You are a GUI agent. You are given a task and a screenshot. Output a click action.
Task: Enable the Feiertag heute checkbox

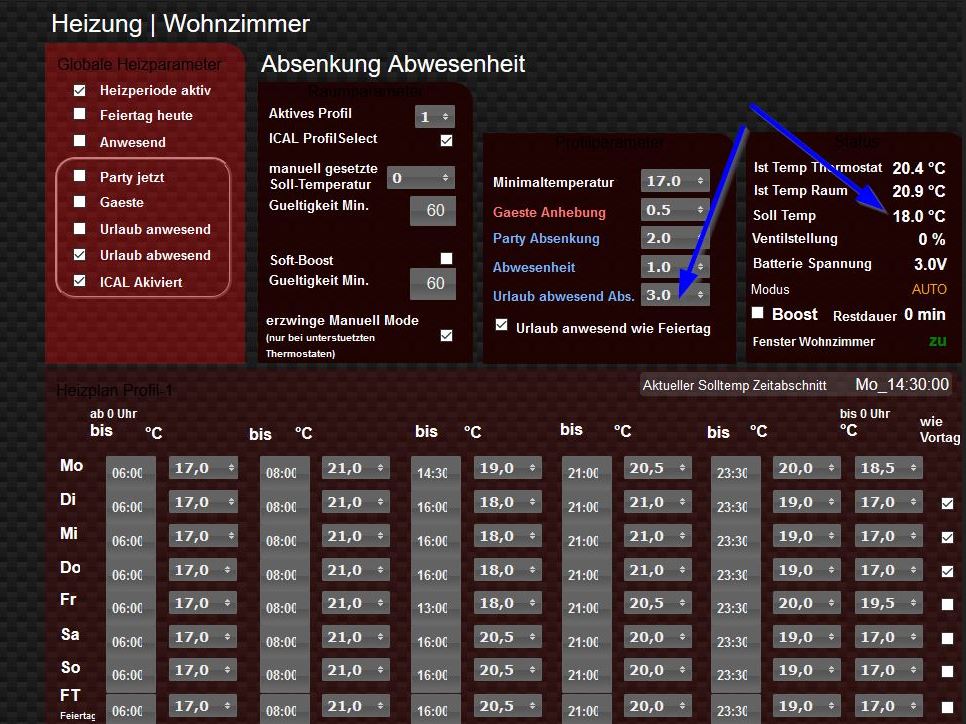pos(79,114)
